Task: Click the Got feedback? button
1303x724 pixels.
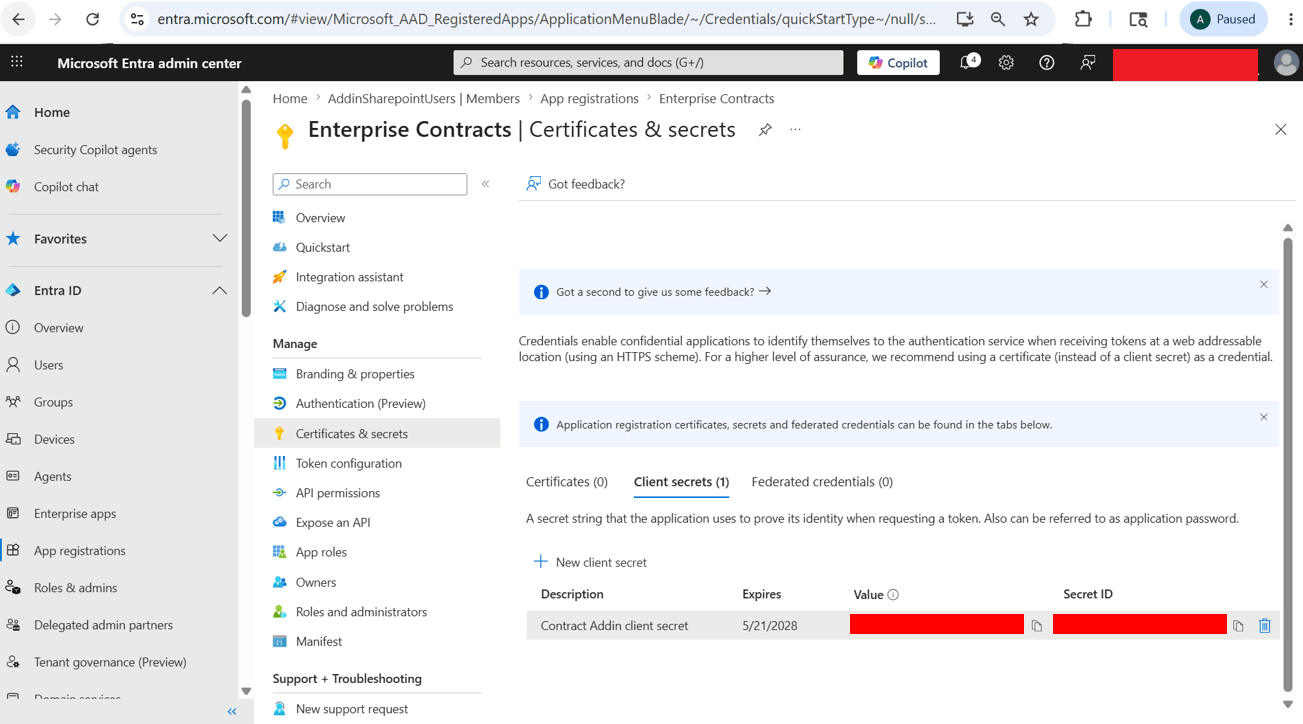Action: point(575,184)
